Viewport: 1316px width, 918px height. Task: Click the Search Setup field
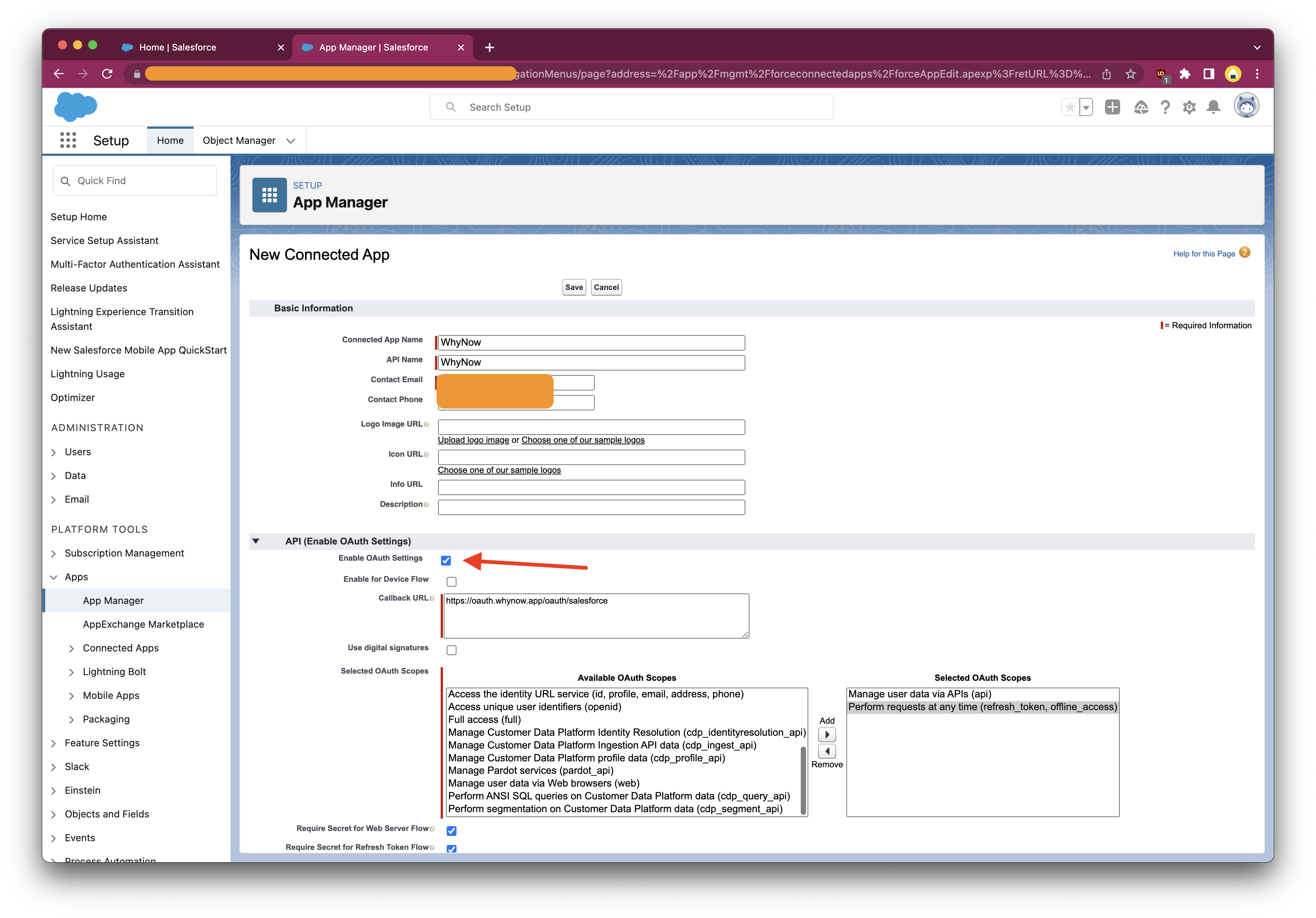pos(632,107)
